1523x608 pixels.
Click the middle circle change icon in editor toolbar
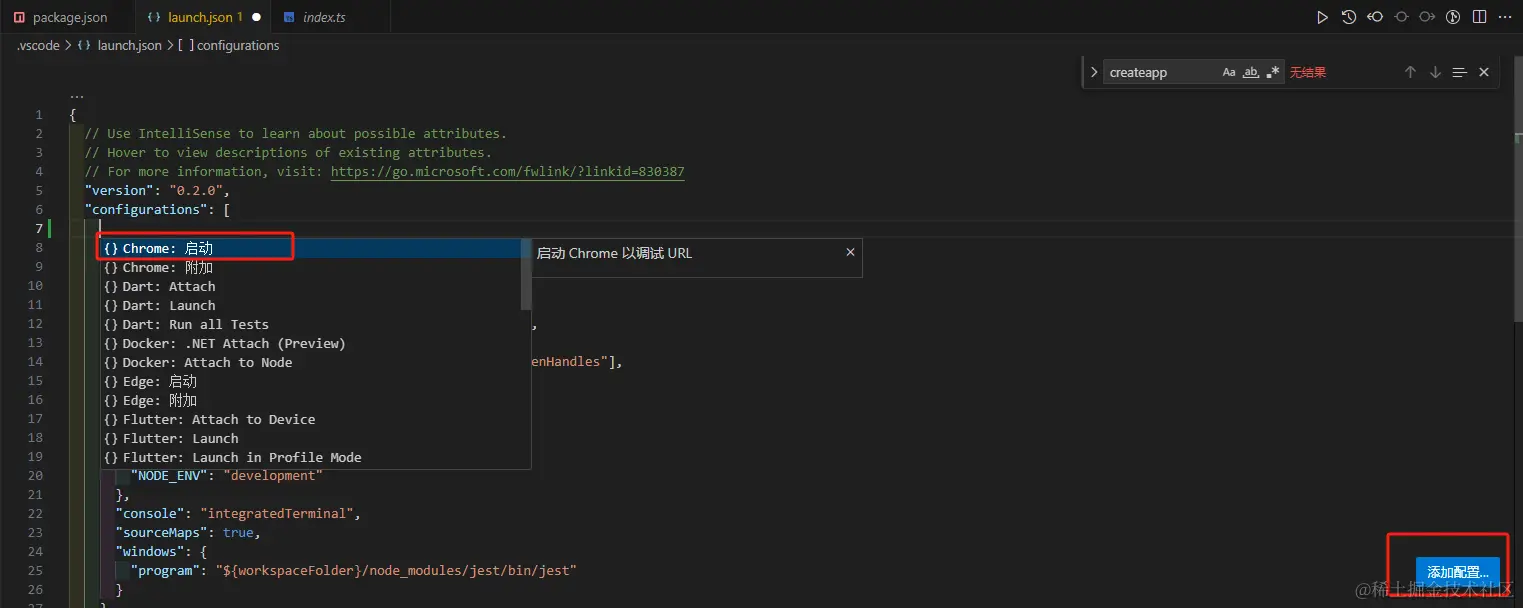1401,17
